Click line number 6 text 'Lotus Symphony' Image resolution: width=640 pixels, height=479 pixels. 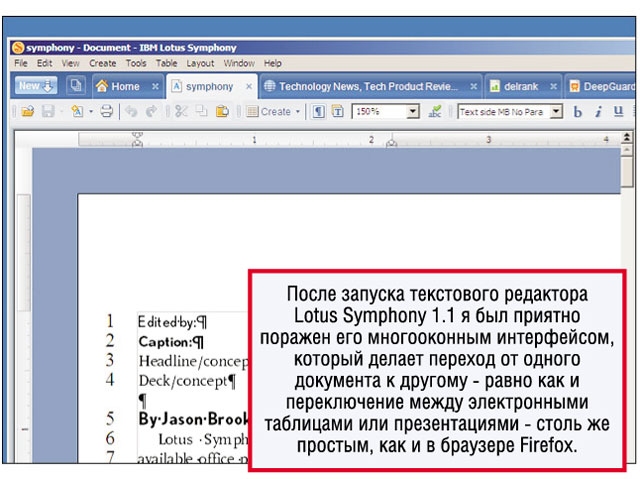click(203, 439)
